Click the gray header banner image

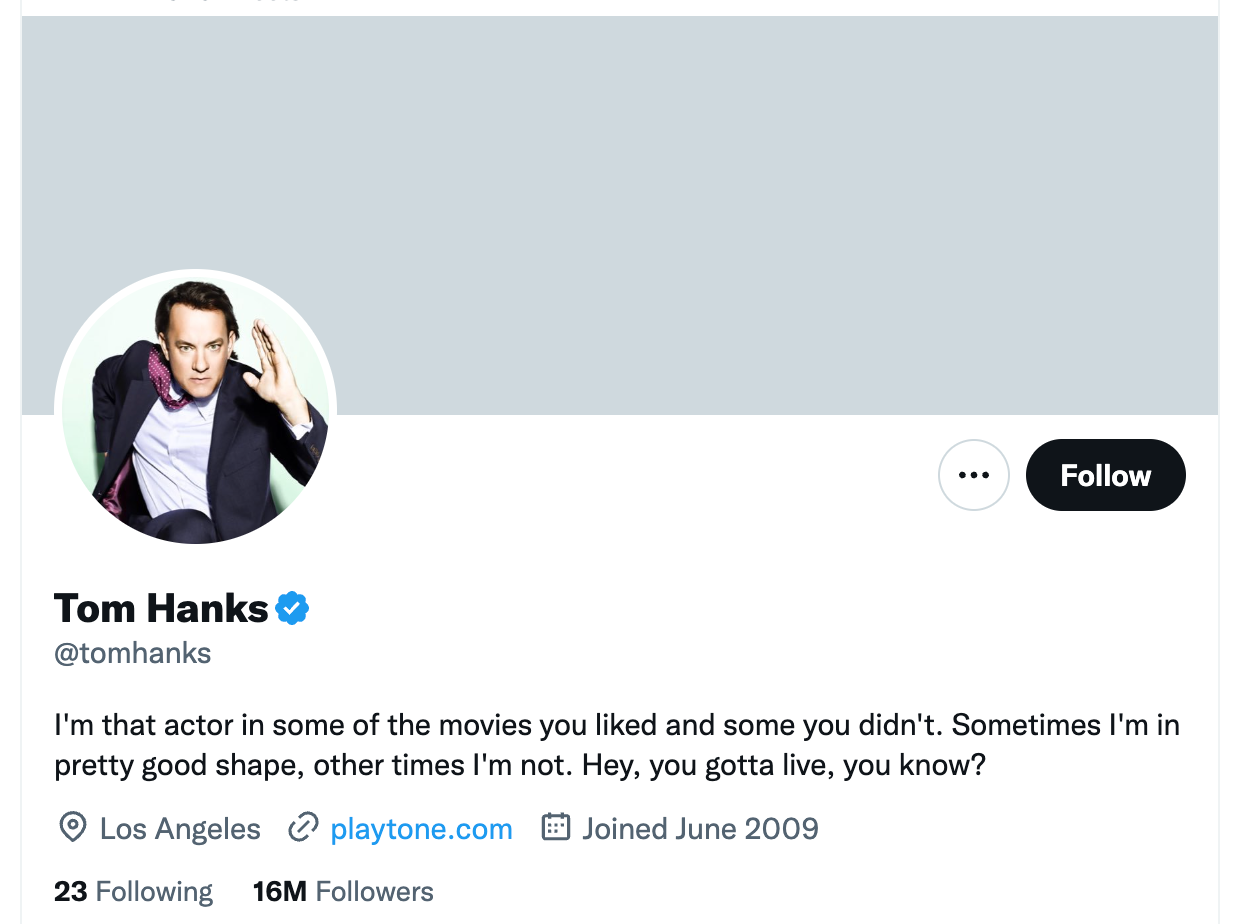pyautogui.click(x=700, y=200)
